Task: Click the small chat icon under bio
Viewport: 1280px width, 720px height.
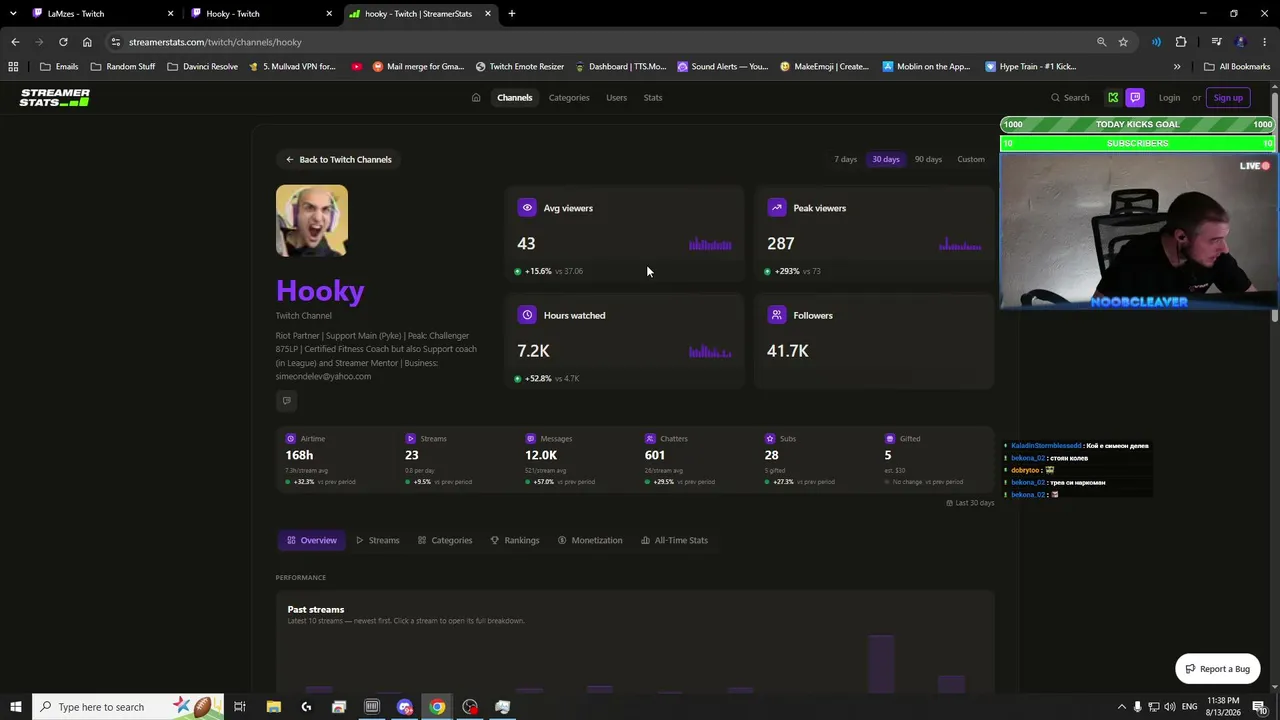Action: (287, 401)
